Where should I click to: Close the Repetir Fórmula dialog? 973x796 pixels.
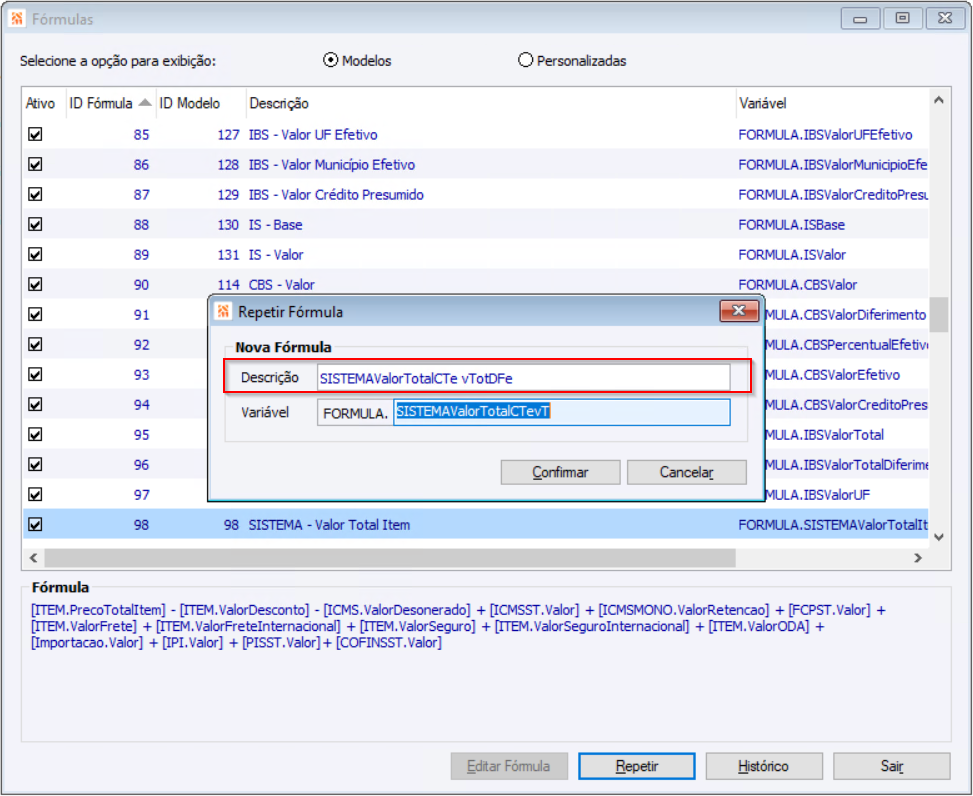point(738,311)
